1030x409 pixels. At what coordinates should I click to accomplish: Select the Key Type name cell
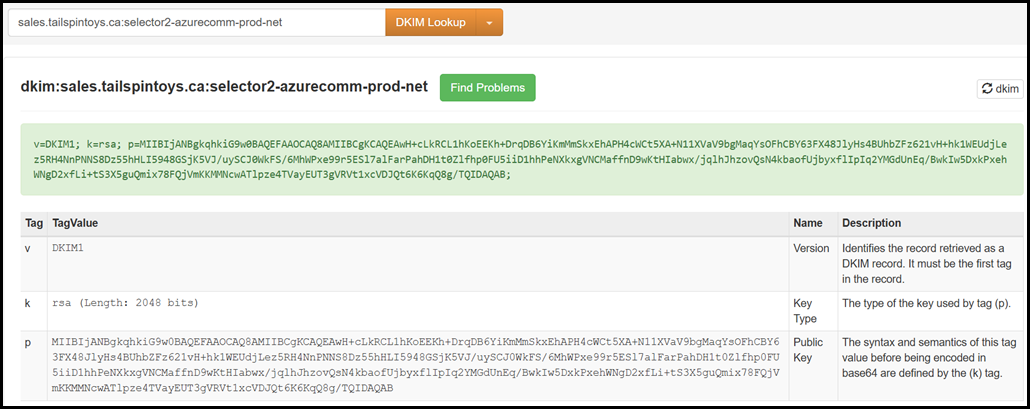[804, 310]
